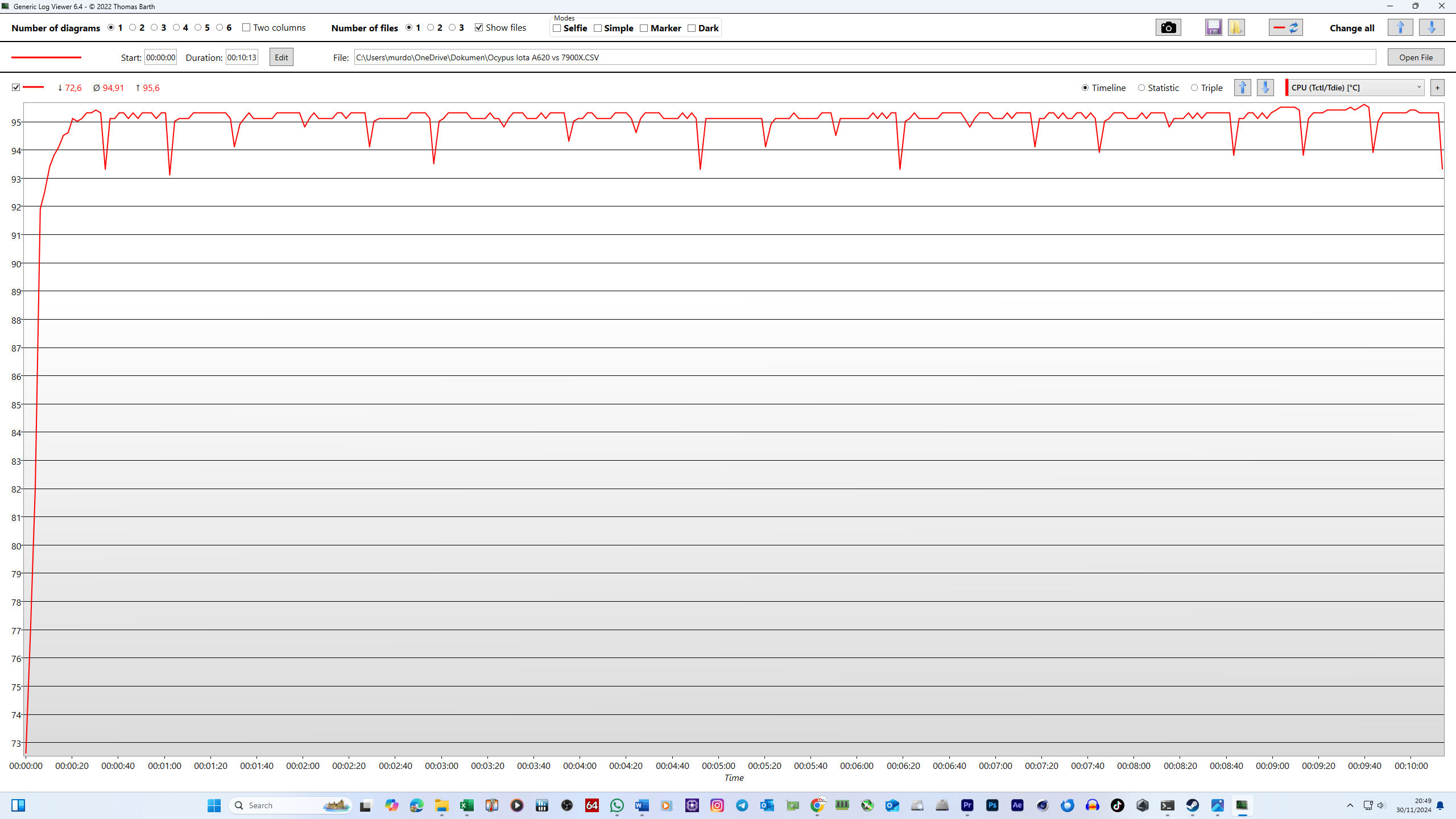
Task: Click the red line swap colors button
Action: (1285, 27)
